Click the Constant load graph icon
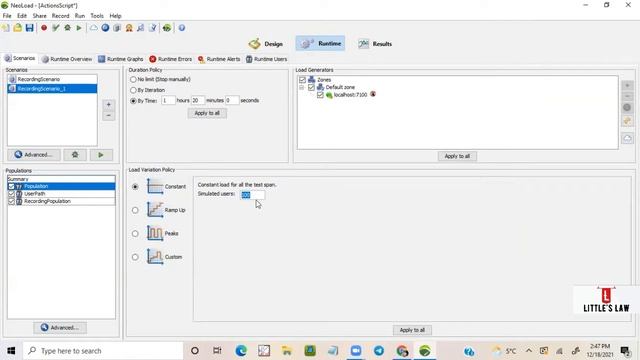Viewport: 640px width, 360px height. click(155, 187)
